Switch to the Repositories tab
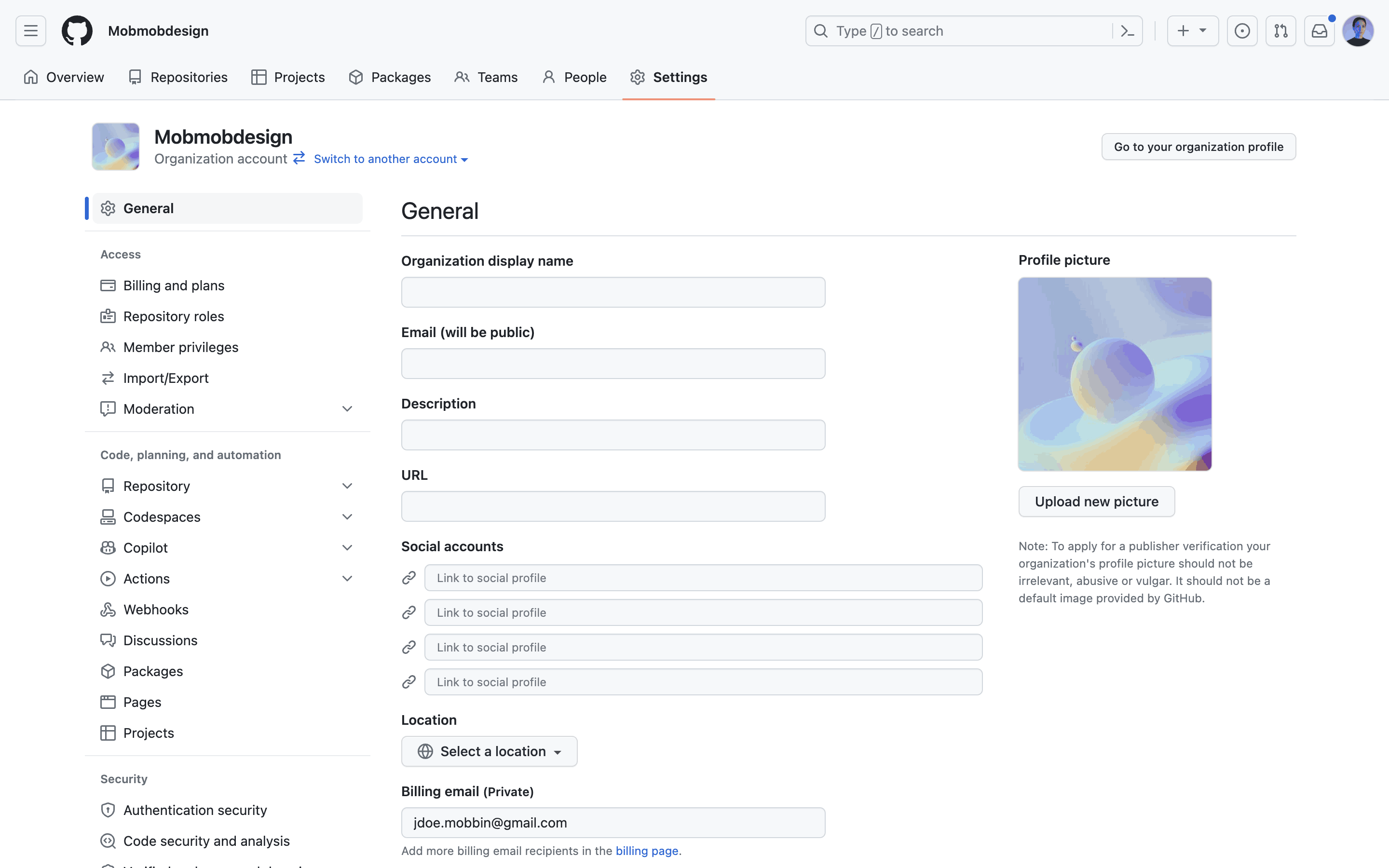This screenshot has width=1389, height=868. [178, 77]
